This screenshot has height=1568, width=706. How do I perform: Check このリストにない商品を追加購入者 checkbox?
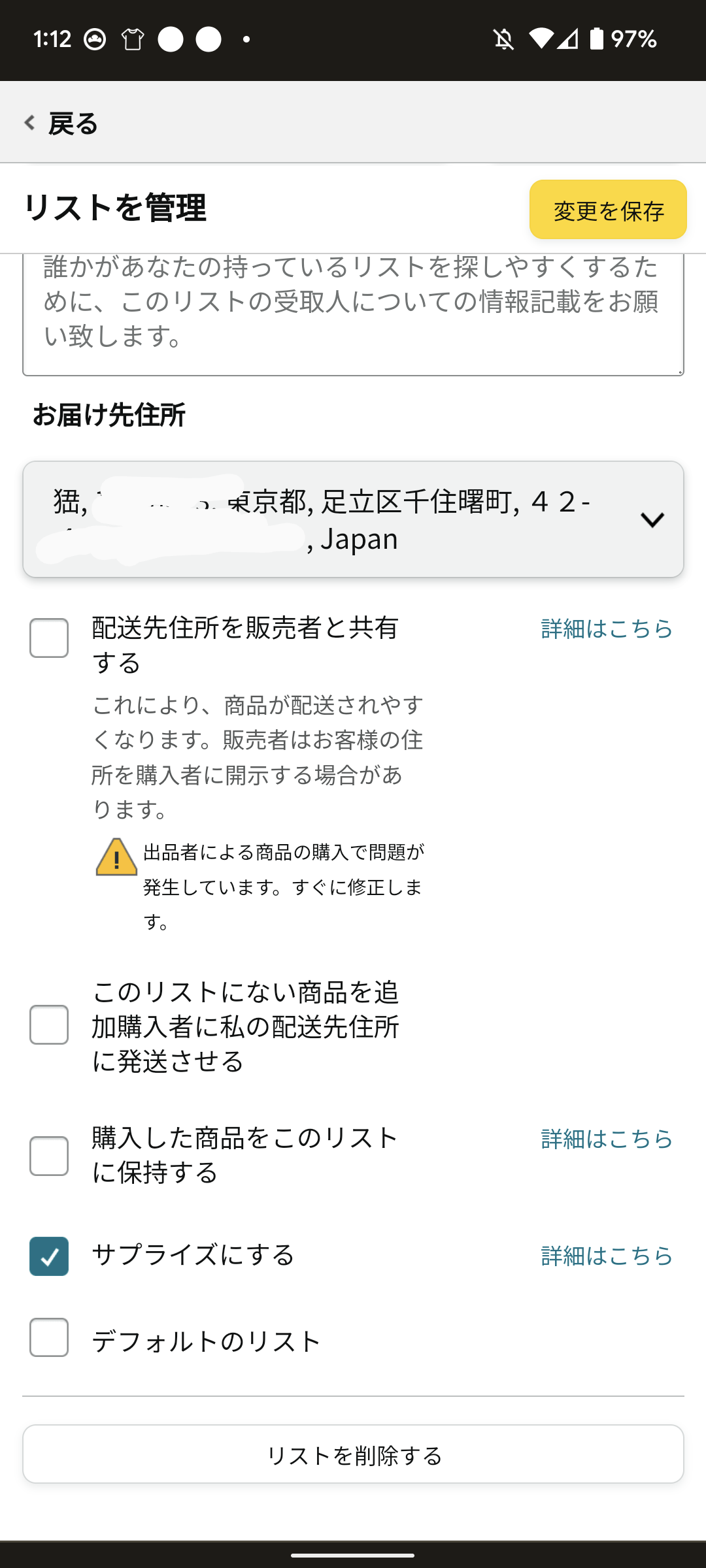(x=49, y=1024)
